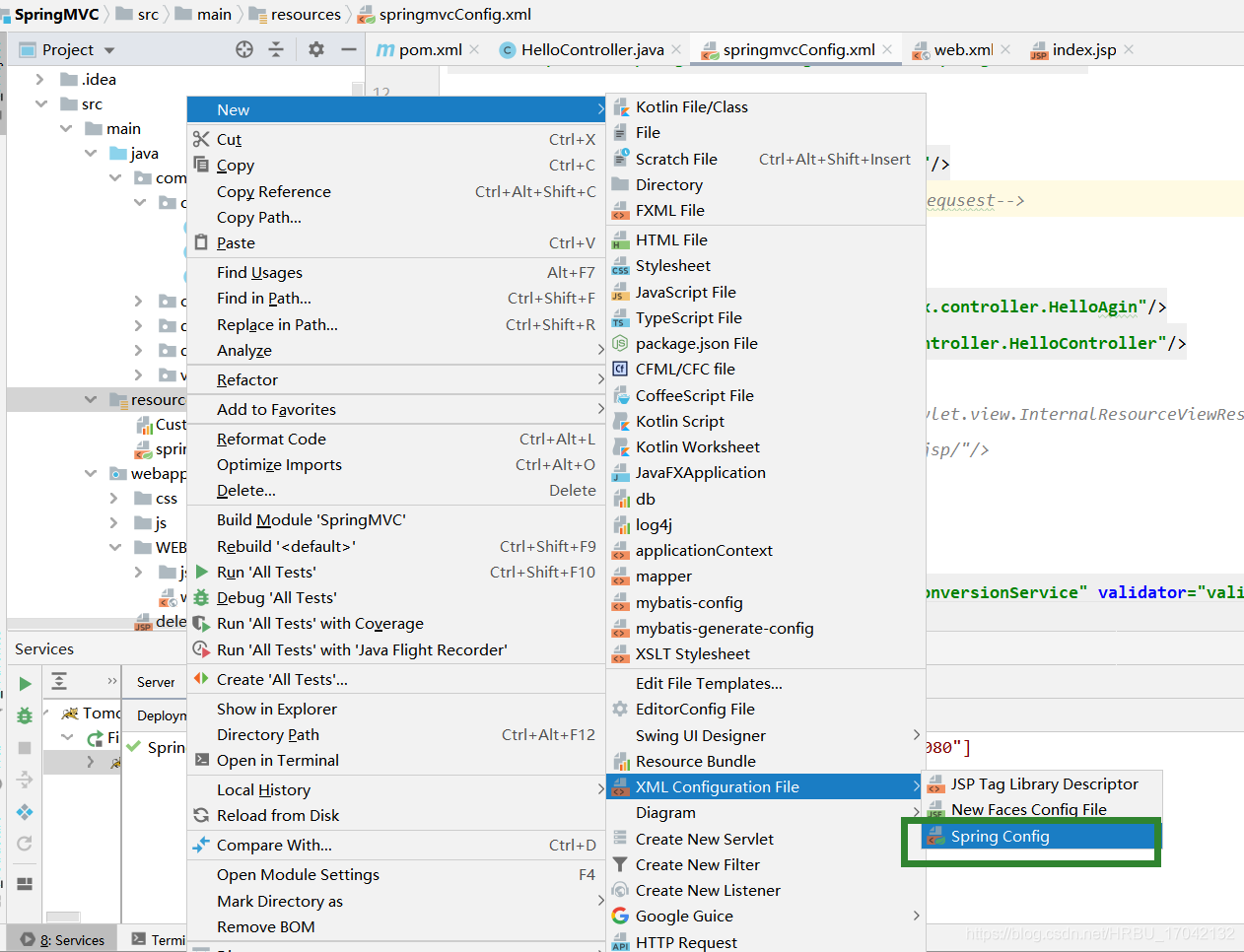Viewport: 1244px width, 952px height.
Task: Open the Google Guice submenu arrow
Action: (x=916, y=916)
